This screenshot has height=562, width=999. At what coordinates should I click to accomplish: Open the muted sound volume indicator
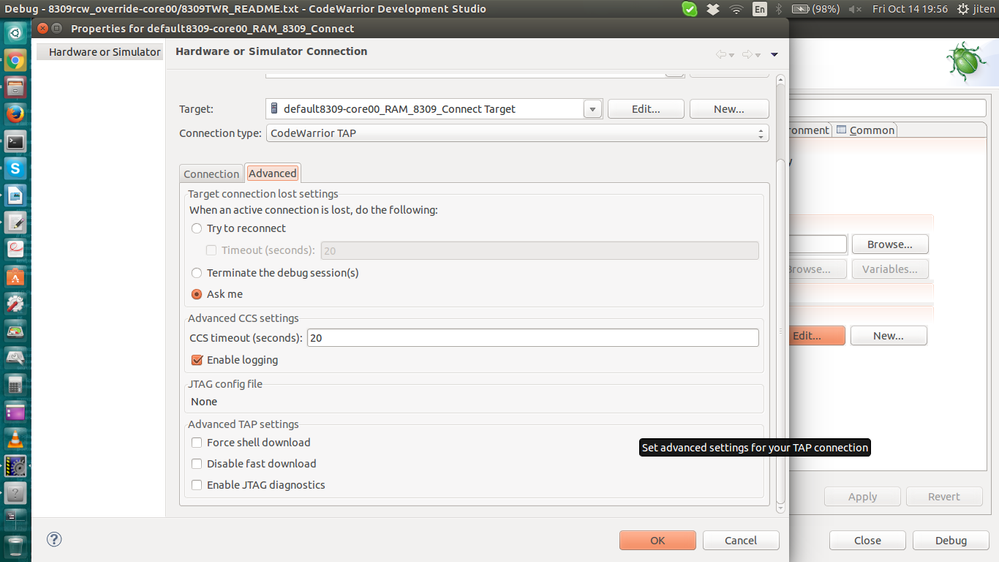pyautogui.click(x=855, y=9)
